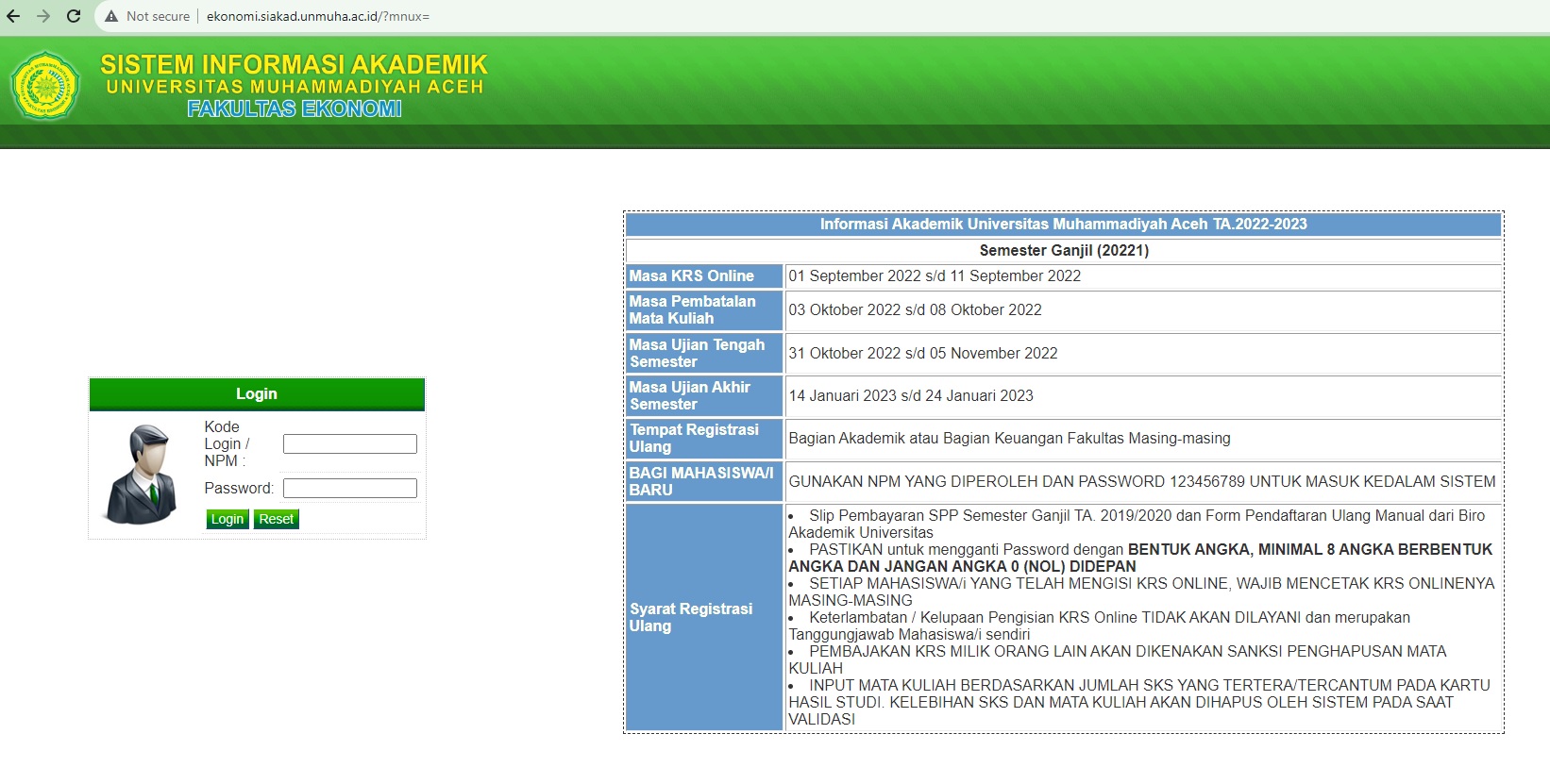The height and width of the screenshot is (784, 1550).
Task: Click GUNAKAN NPM YANG DIPEROLEH text
Action: [1143, 482]
